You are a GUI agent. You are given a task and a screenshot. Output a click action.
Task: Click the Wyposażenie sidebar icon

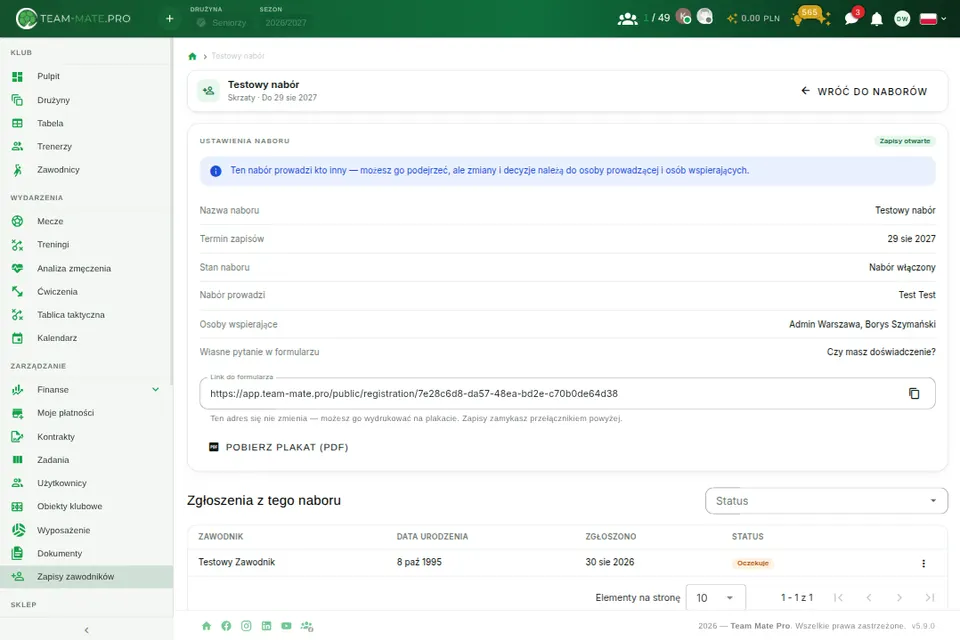point(18,530)
